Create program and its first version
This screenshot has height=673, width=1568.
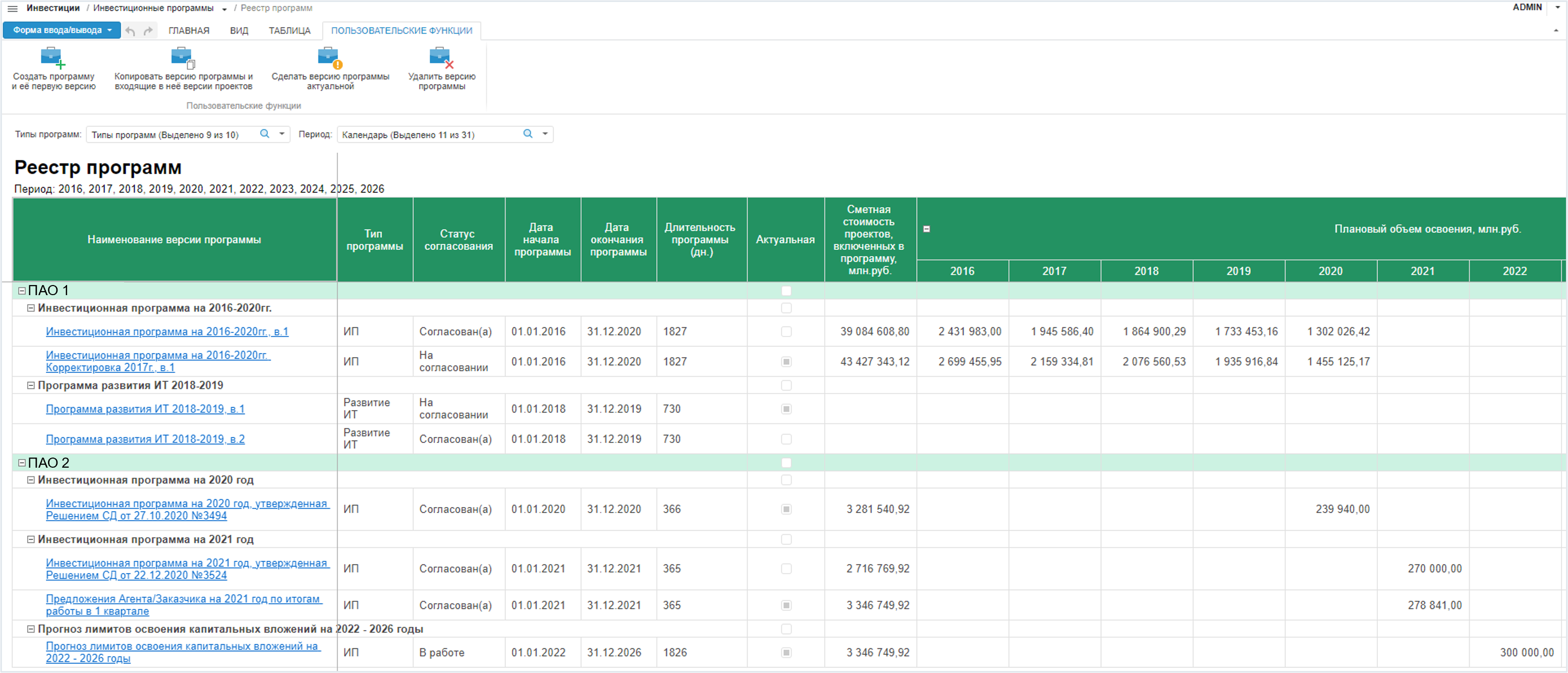53,69
